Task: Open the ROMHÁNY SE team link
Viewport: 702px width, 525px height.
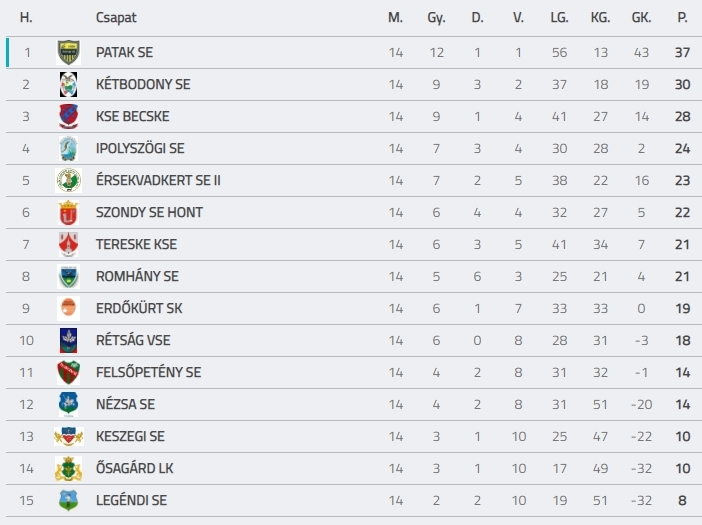Action: pyautogui.click(x=137, y=276)
